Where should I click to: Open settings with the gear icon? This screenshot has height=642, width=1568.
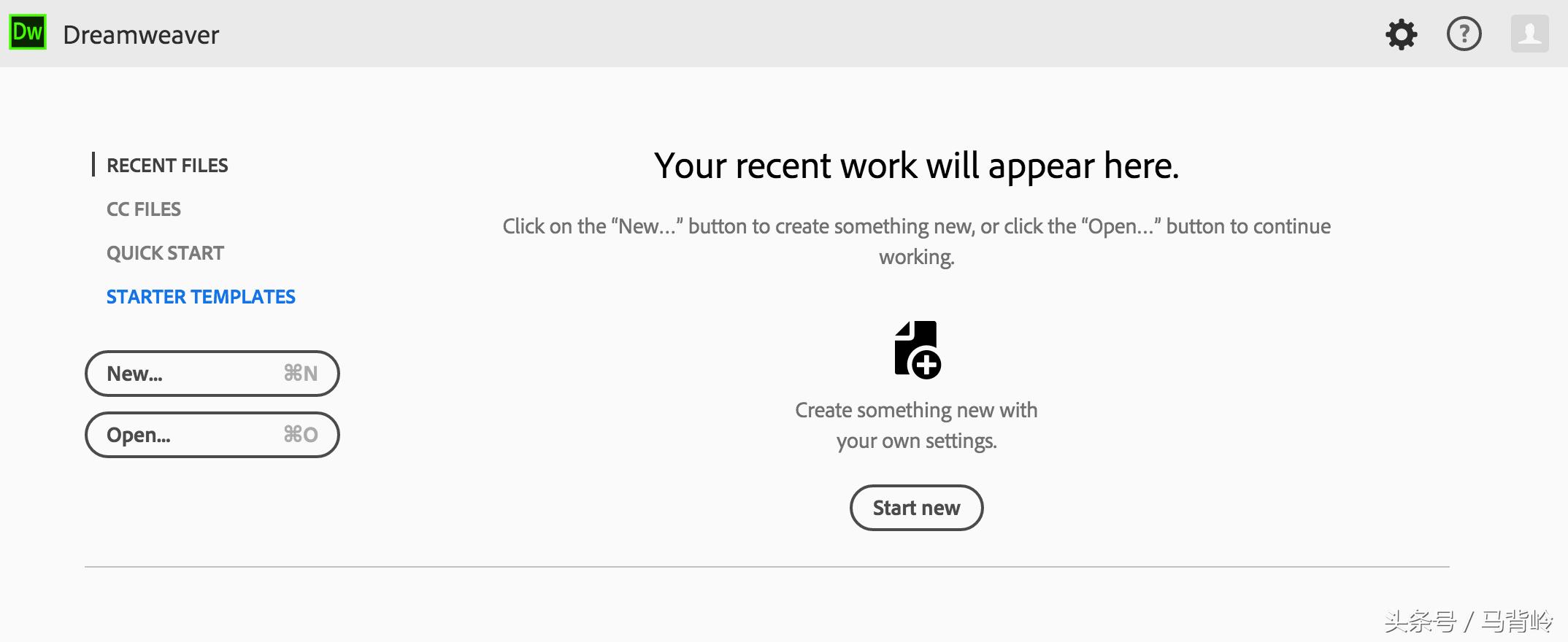click(1401, 34)
